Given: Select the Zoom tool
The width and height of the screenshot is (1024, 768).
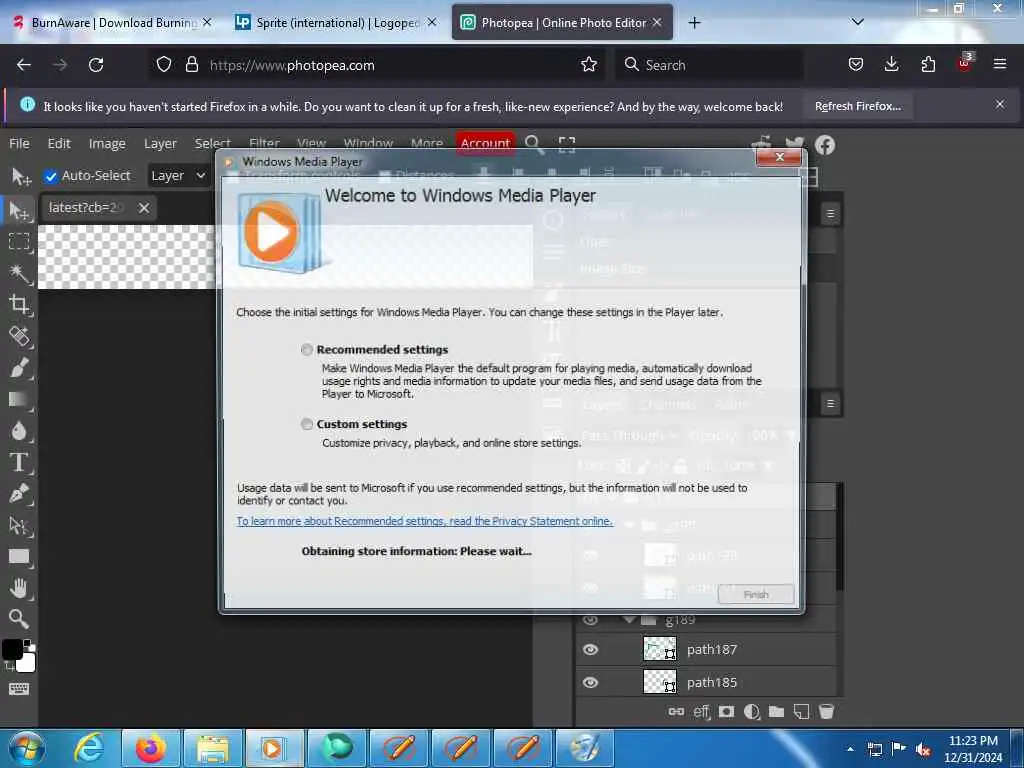Looking at the screenshot, I should 19,618.
